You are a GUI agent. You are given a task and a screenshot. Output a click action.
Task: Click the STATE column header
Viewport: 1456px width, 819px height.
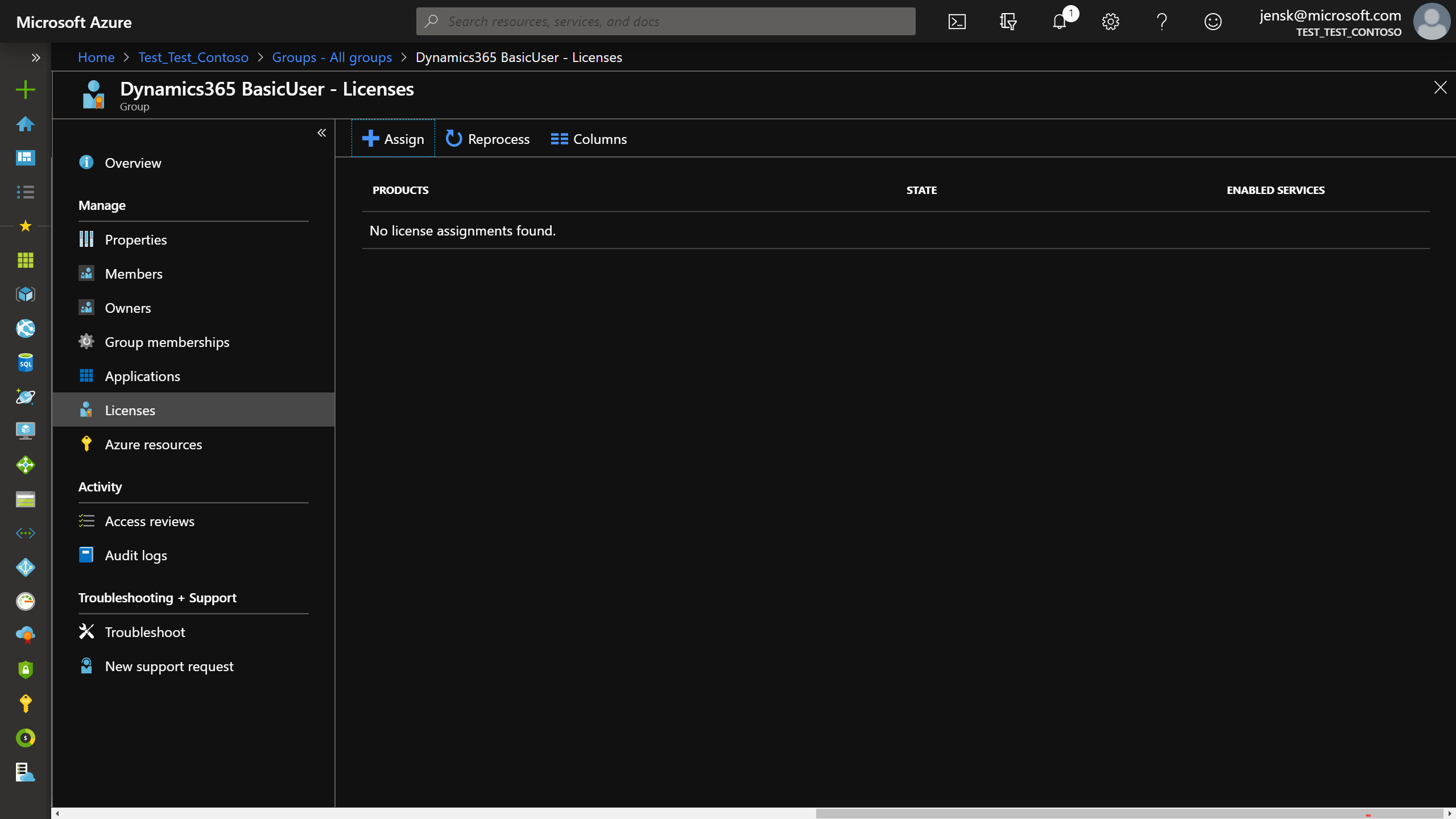pos(921,190)
